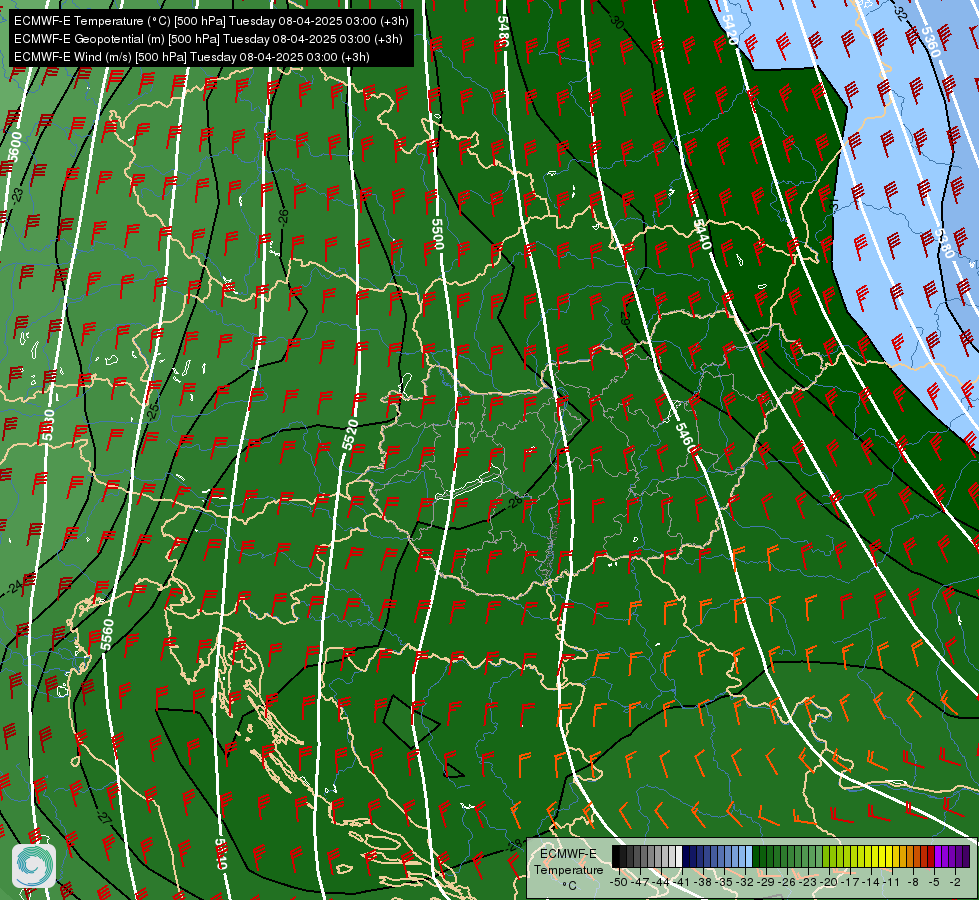Click the 5480 geopotential contour label
Image resolution: width=979 pixels, height=900 pixels.
pos(503,31)
